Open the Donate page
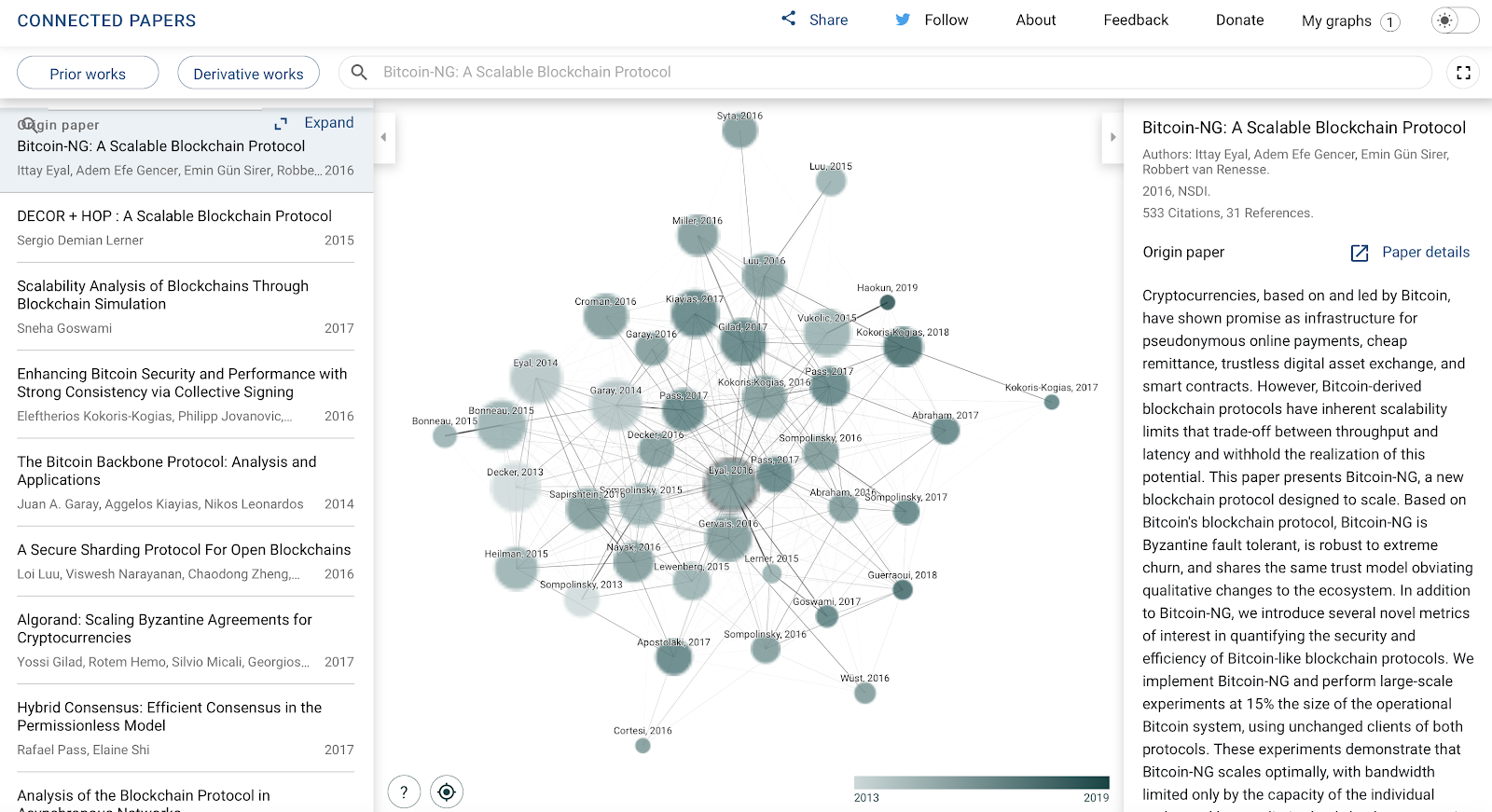This screenshot has width=1492, height=812. point(1239,20)
